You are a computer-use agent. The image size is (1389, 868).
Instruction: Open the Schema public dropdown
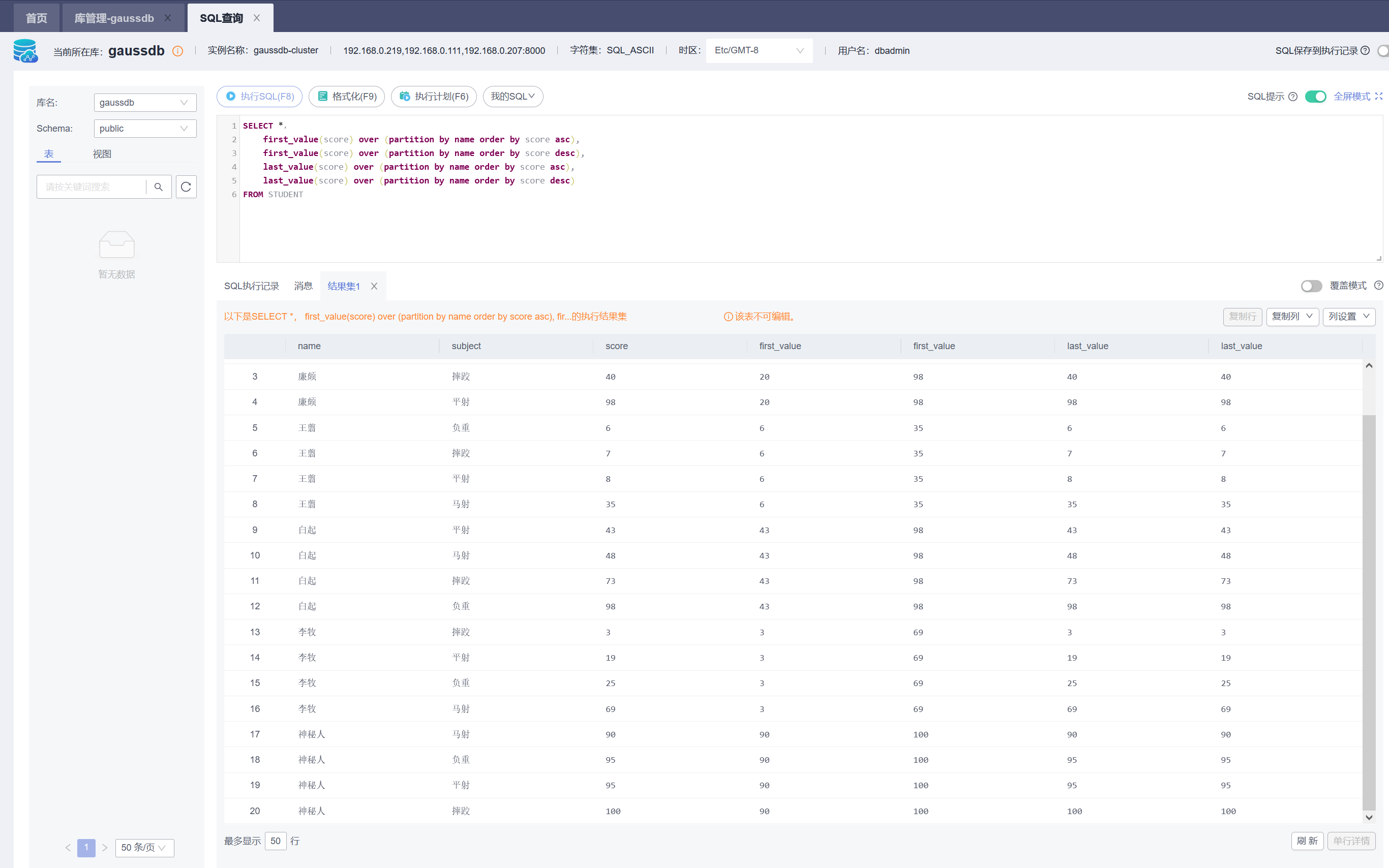[145, 129]
